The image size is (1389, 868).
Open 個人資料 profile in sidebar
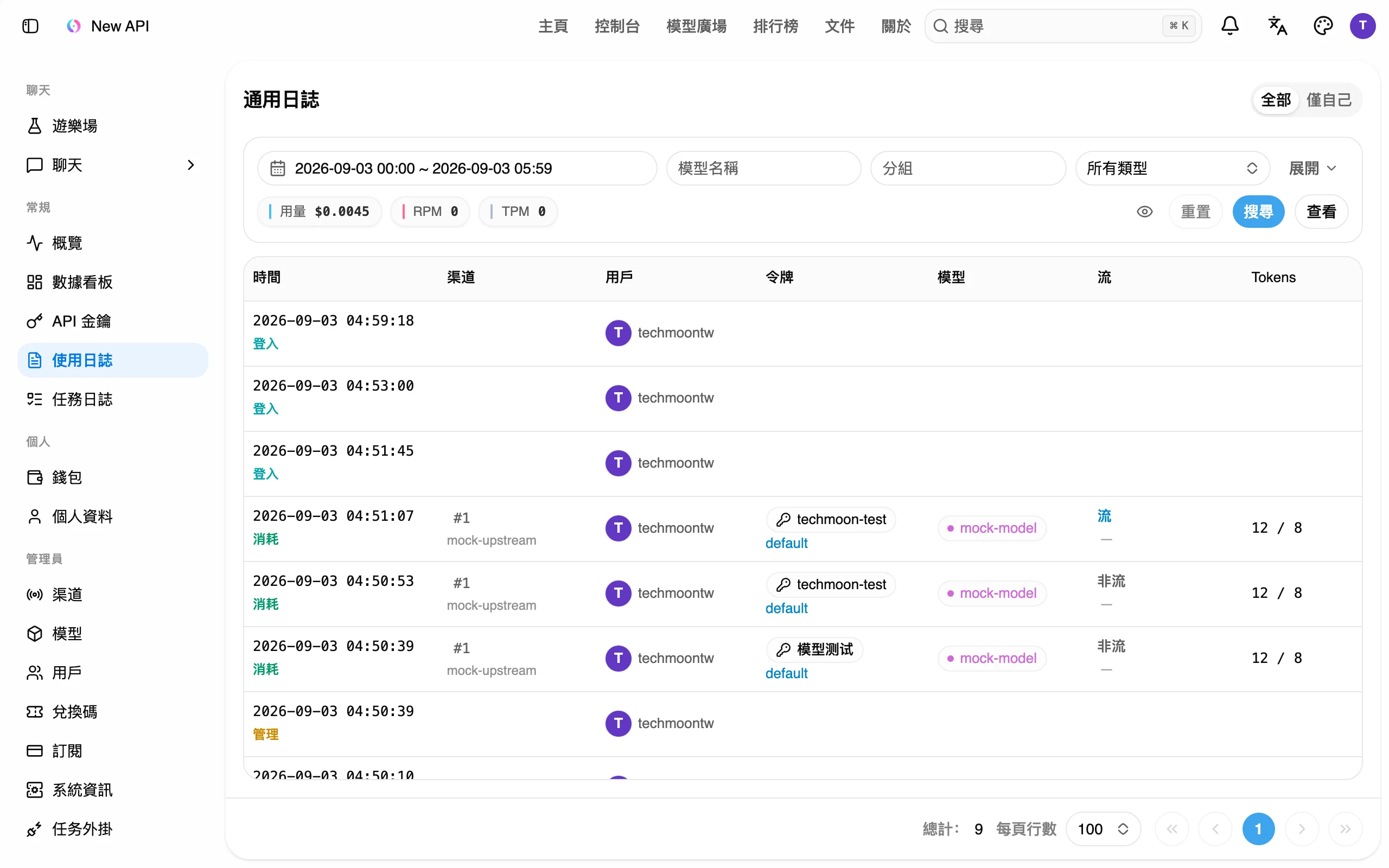coord(112,516)
